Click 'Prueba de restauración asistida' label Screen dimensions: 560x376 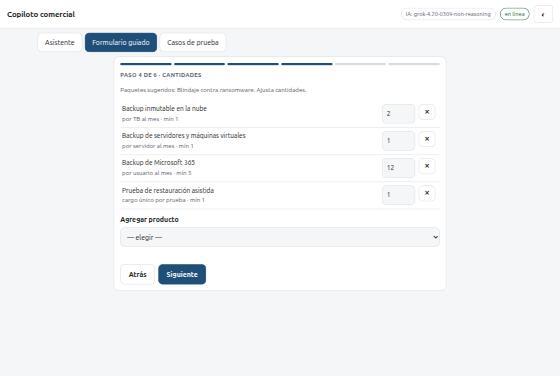(168, 190)
